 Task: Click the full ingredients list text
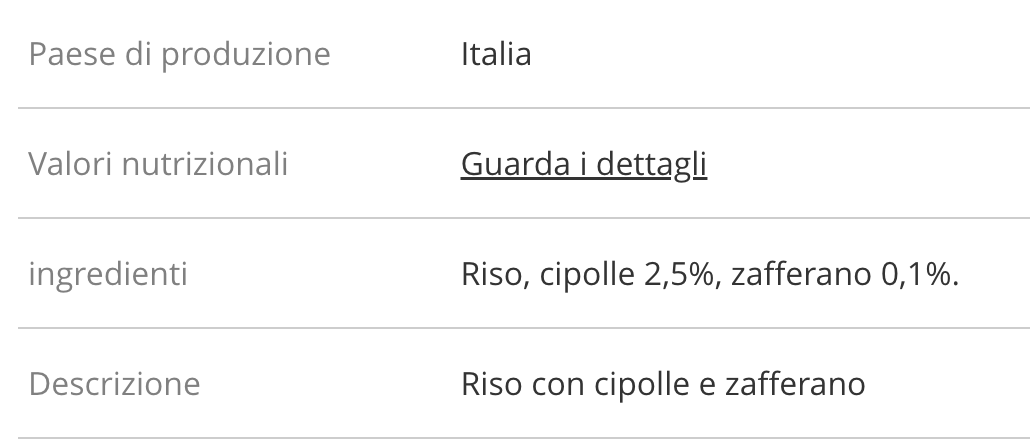709,274
